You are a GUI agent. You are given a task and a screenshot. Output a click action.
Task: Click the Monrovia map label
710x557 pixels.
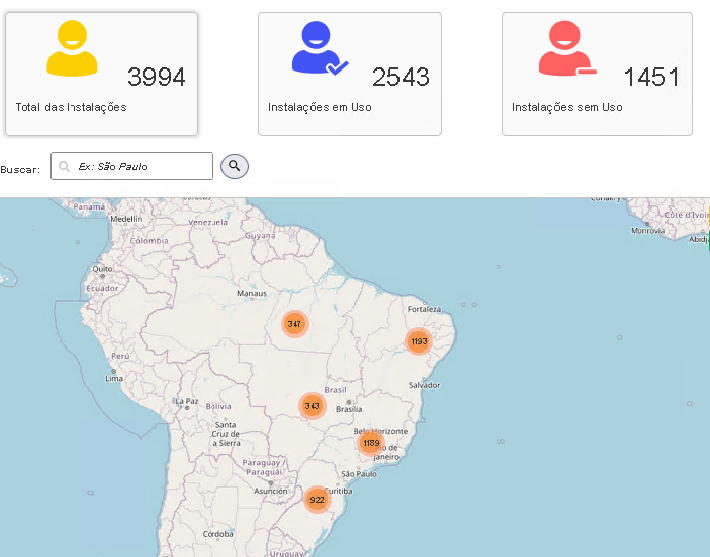tap(648, 230)
